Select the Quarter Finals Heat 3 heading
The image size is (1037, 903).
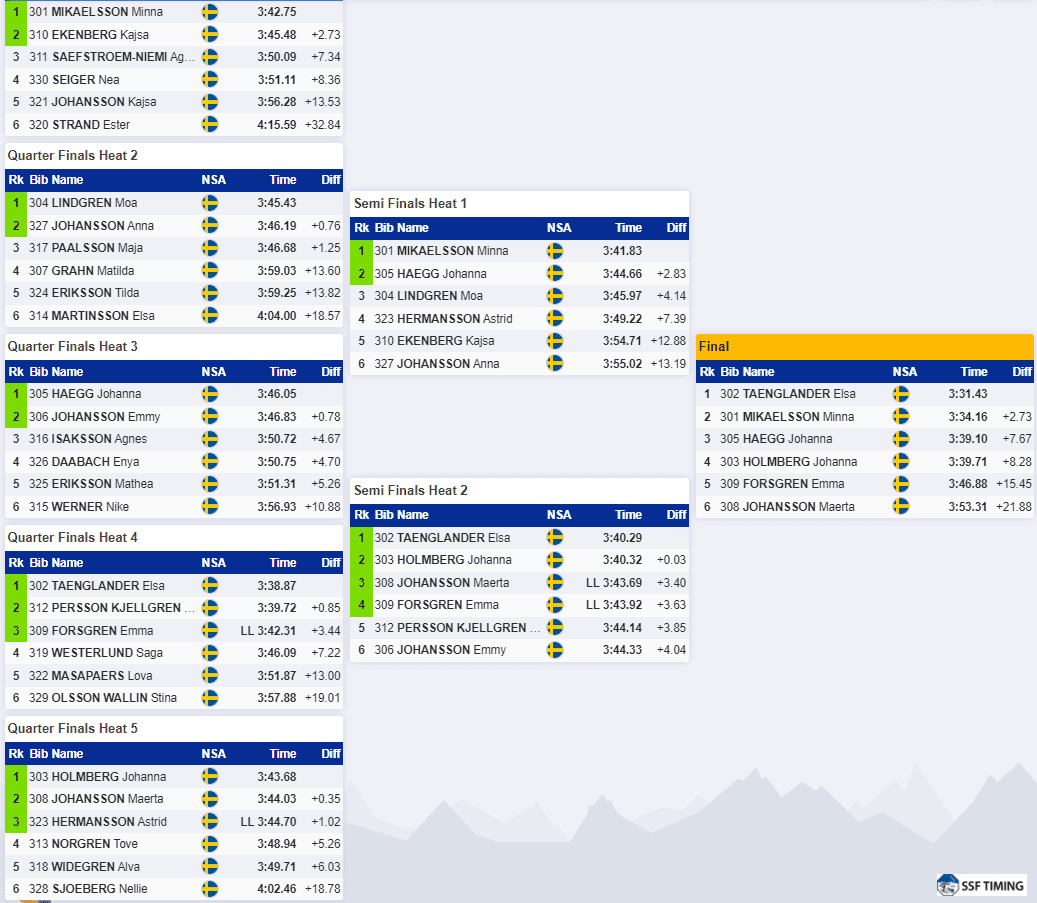(x=73, y=347)
